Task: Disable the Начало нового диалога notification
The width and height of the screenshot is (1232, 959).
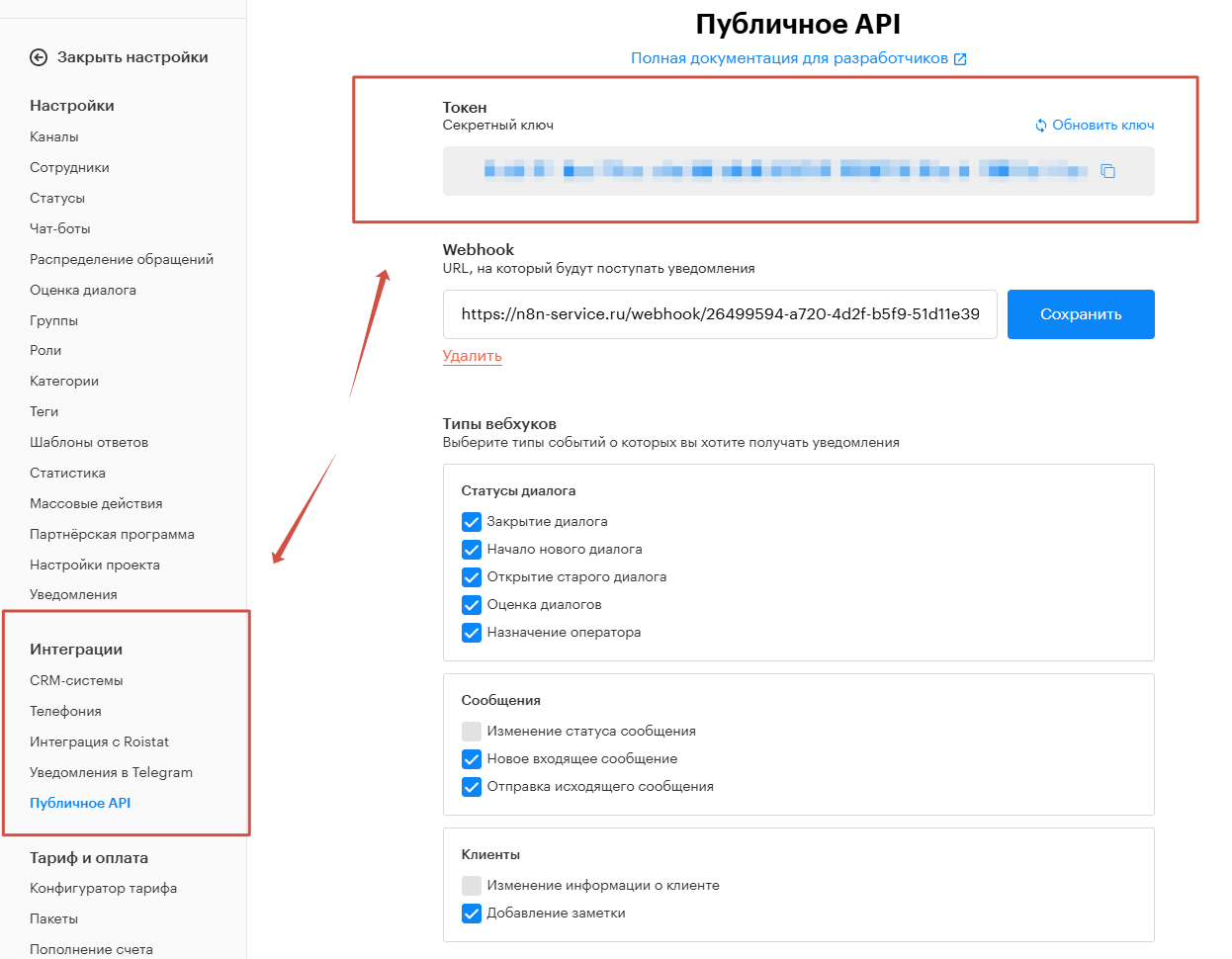Action: pyautogui.click(x=472, y=549)
